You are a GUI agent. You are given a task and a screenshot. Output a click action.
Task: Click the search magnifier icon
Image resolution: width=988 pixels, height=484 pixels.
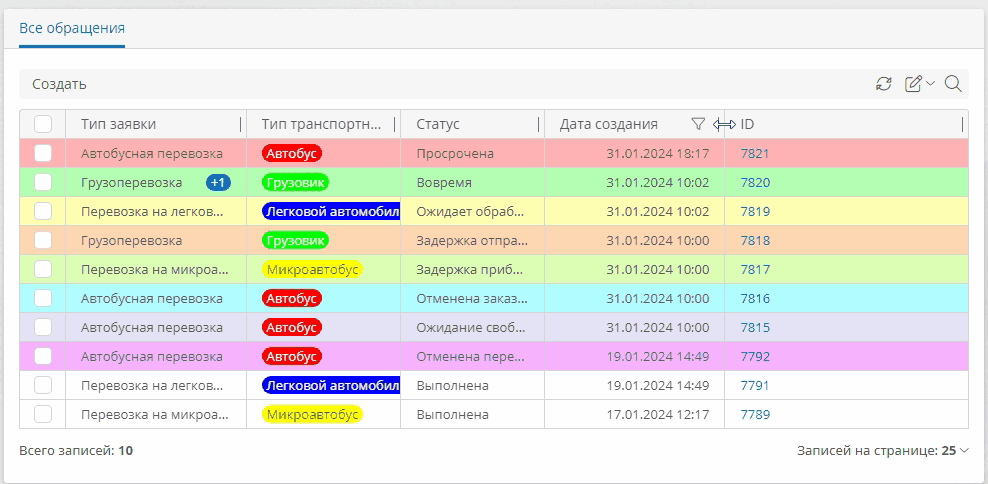(953, 84)
